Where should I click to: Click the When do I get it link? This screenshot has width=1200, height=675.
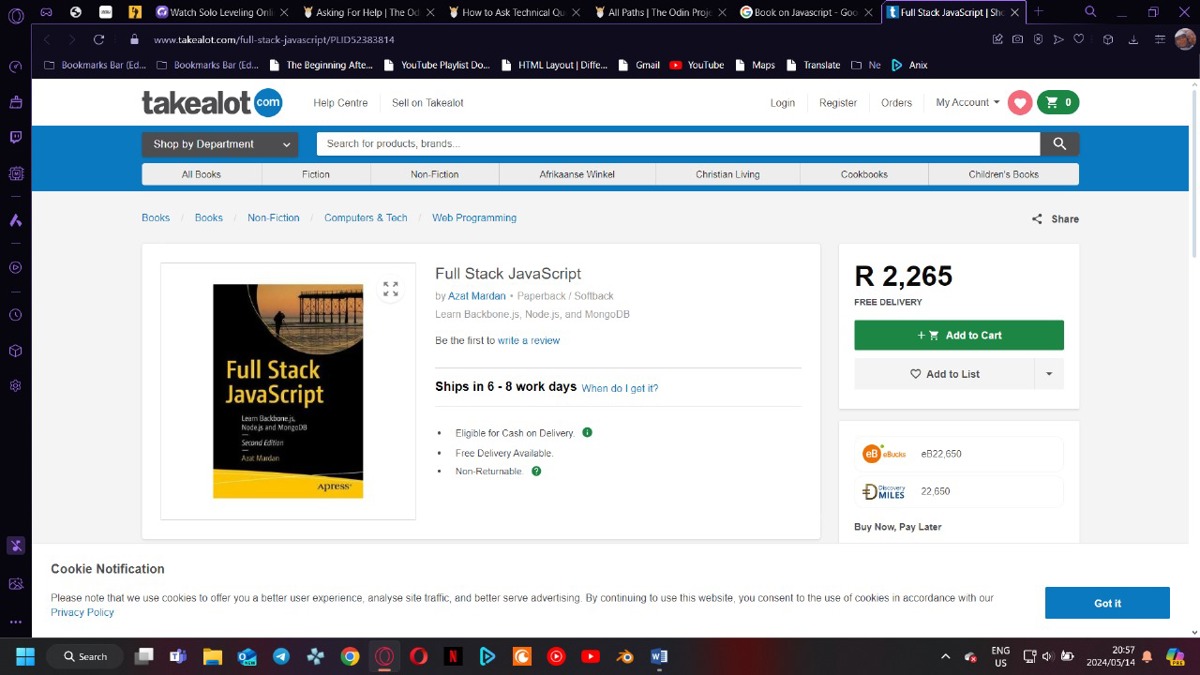pos(620,388)
